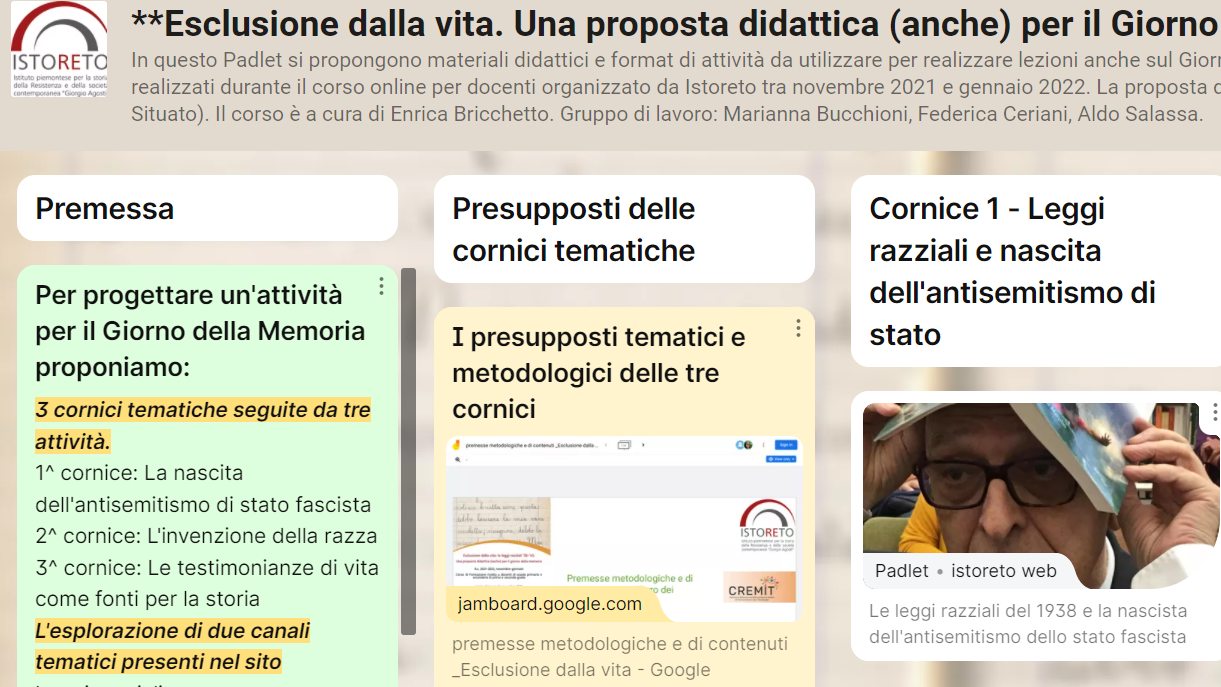Click the Premessa post vertical scrollbar
The image size is (1221, 687).
tap(408, 450)
